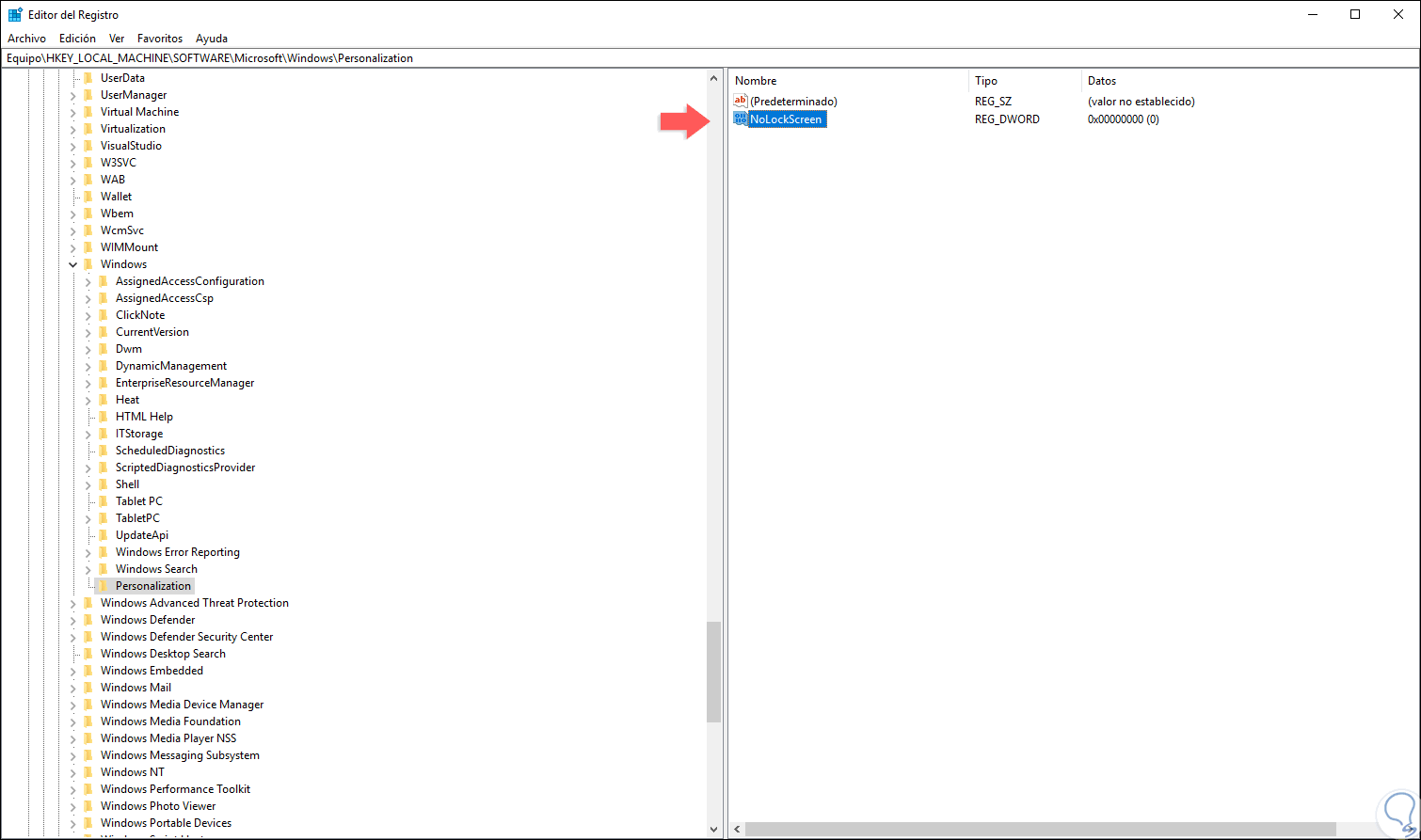Collapse the Windows key node
Screen dimensions: 1421x840
(x=73, y=264)
